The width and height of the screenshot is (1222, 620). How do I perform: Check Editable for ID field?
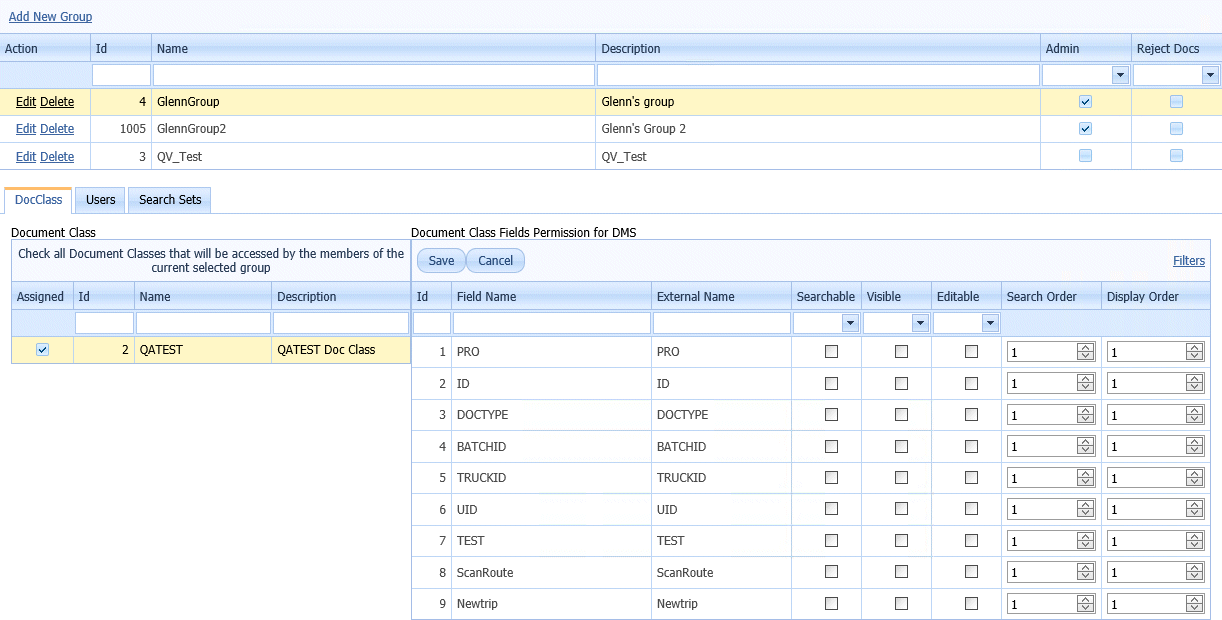click(x=971, y=384)
